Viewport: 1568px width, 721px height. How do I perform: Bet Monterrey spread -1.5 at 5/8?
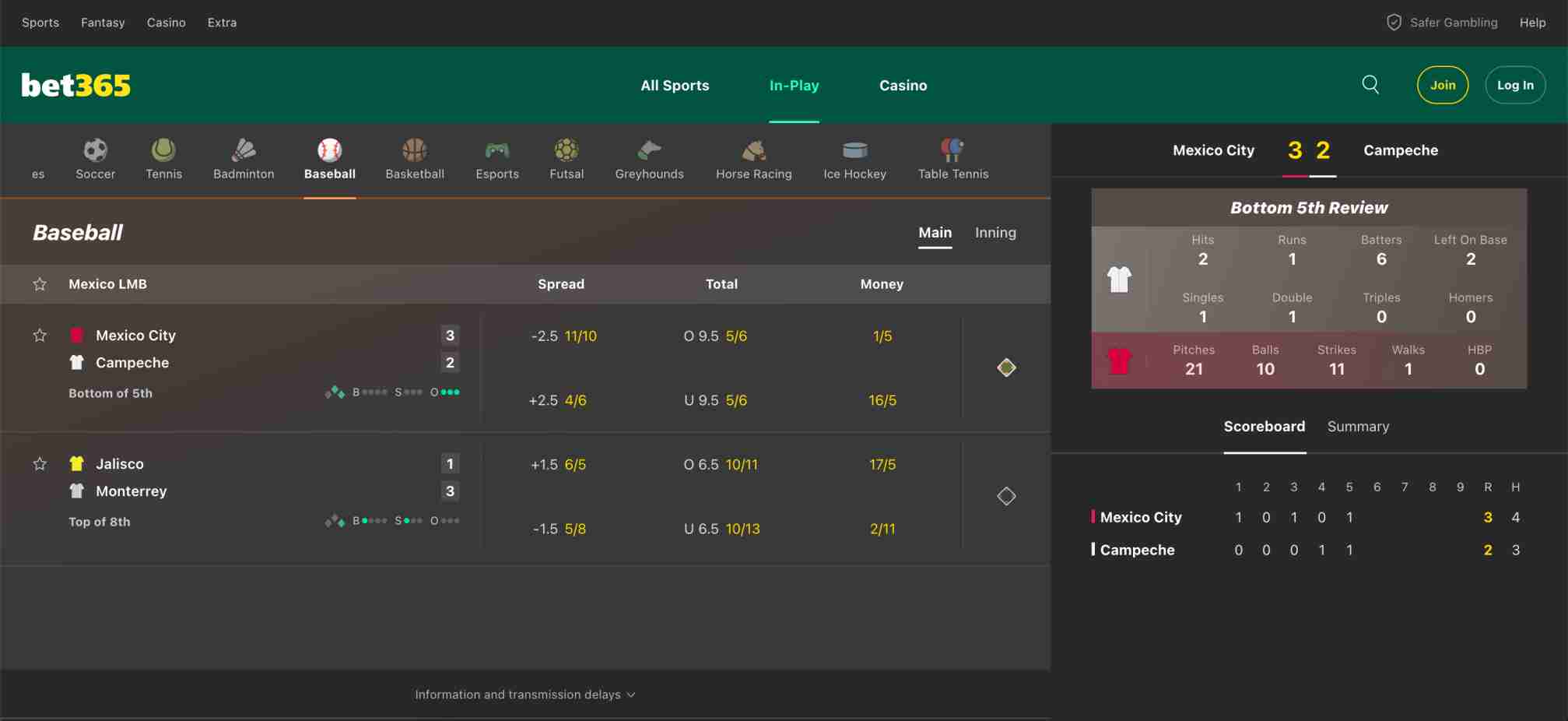559,529
